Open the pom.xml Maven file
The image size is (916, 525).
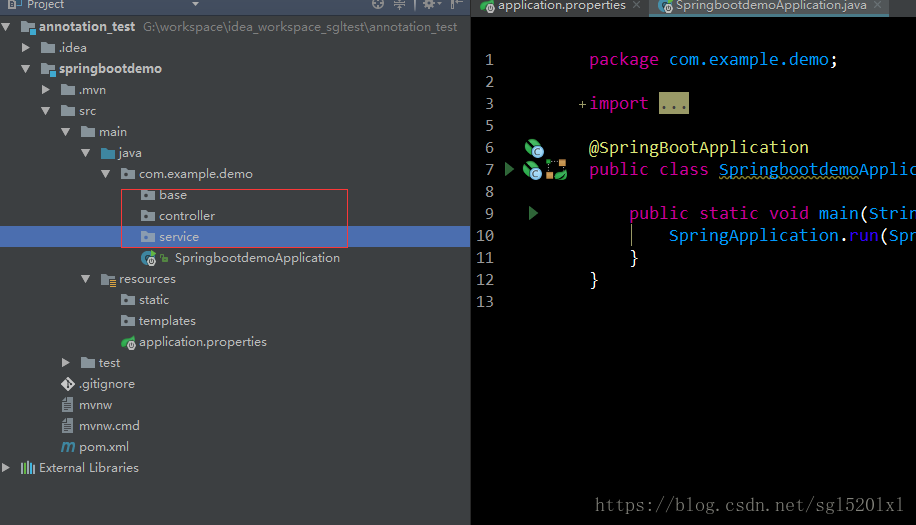103,447
